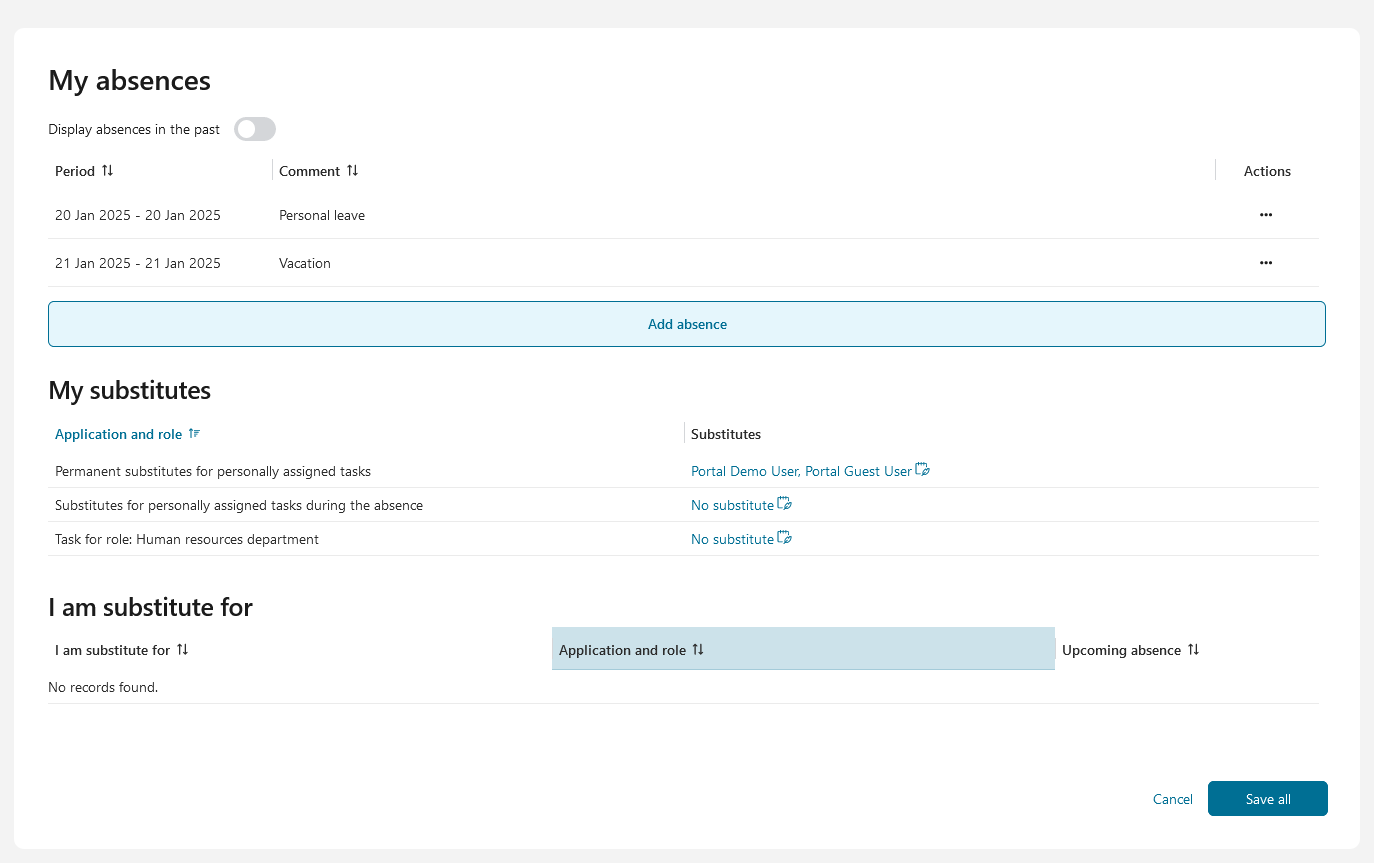Viewport: 1374px width, 863px height.
Task: Sort absences by Period column icon
Action: pos(108,171)
